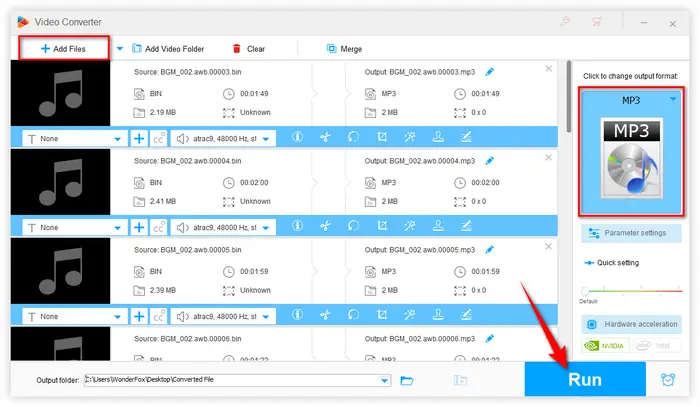This screenshot has height=407, width=700.
Task: Change the MP3 output format
Action: [631, 152]
